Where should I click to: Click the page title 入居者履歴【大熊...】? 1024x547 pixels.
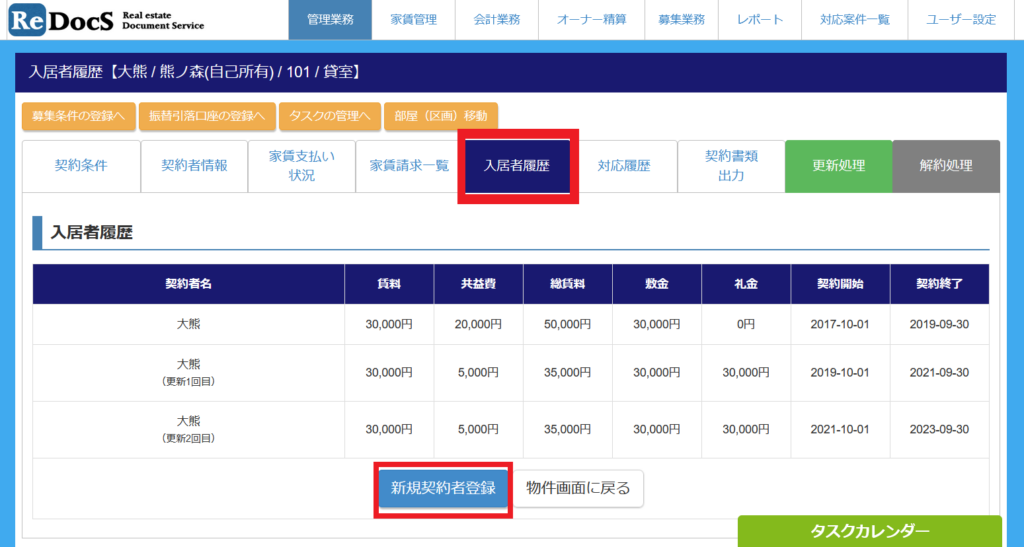195,72
